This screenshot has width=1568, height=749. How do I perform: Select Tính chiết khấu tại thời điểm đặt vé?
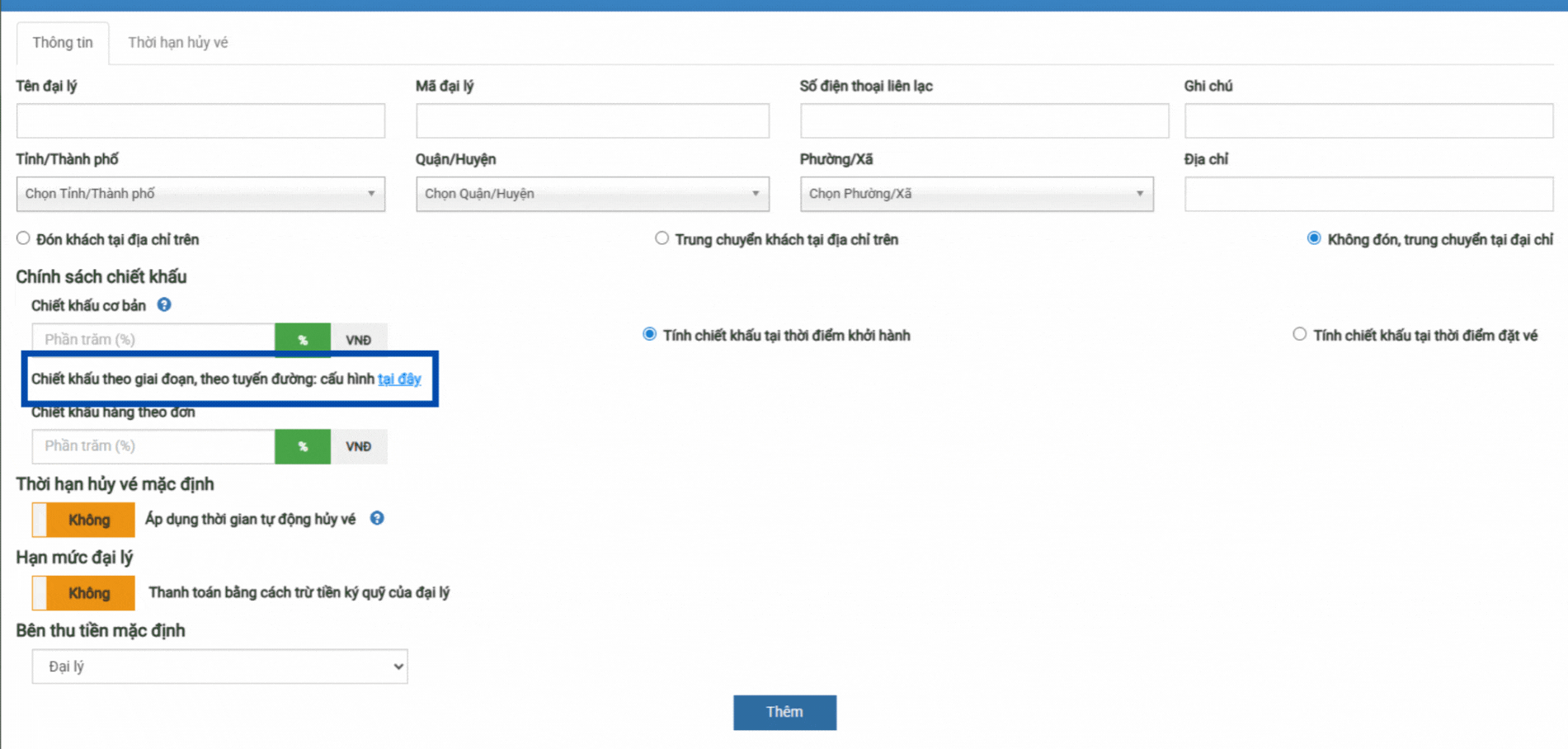(x=1299, y=335)
